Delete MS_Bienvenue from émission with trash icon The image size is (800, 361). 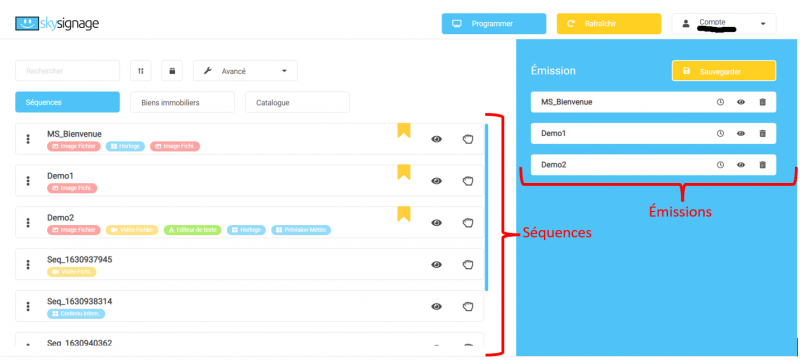pyautogui.click(x=763, y=102)
